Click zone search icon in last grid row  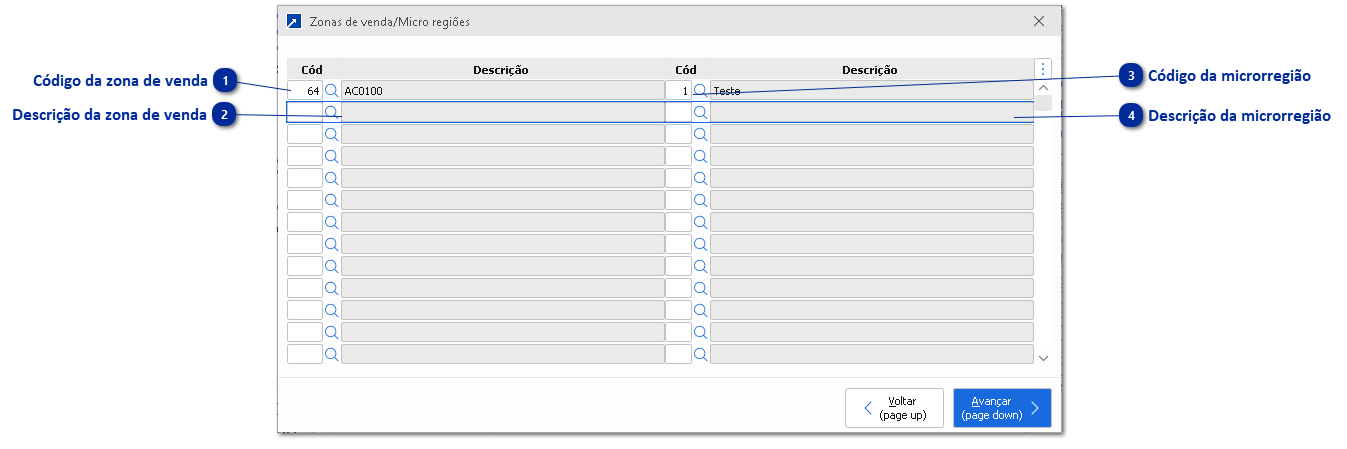[331, 354]
